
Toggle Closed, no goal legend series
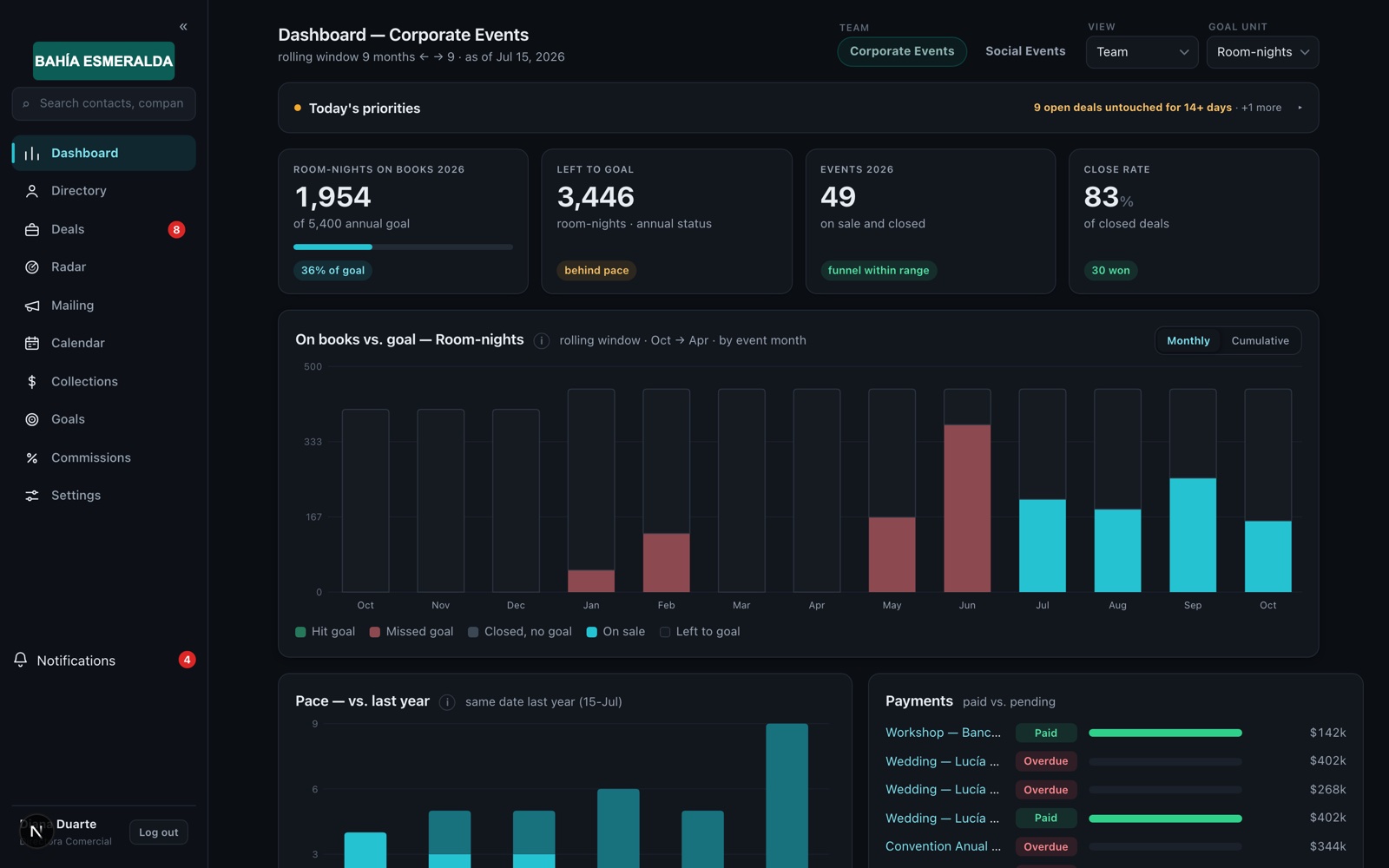520,632
